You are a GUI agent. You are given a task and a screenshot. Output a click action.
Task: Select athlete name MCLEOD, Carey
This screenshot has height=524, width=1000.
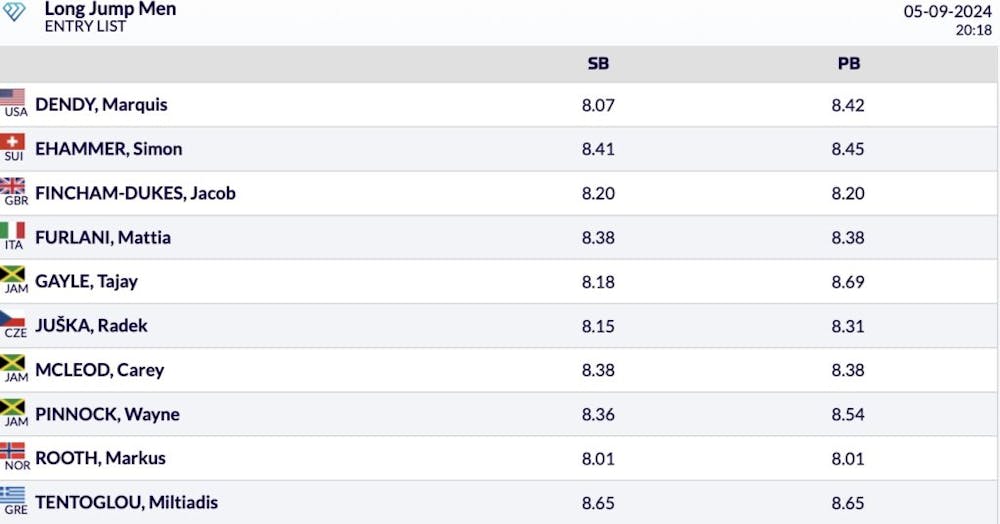[99, 370]
